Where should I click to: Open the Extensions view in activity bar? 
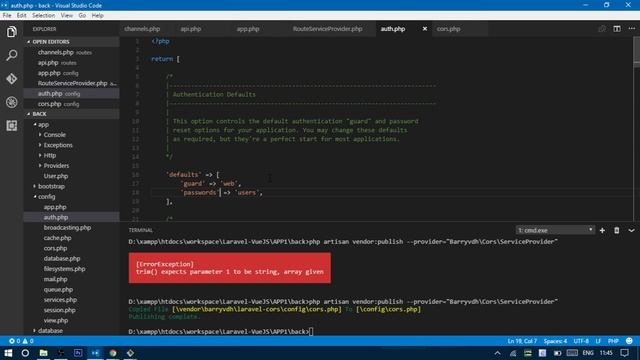click(x=11, y=126)
